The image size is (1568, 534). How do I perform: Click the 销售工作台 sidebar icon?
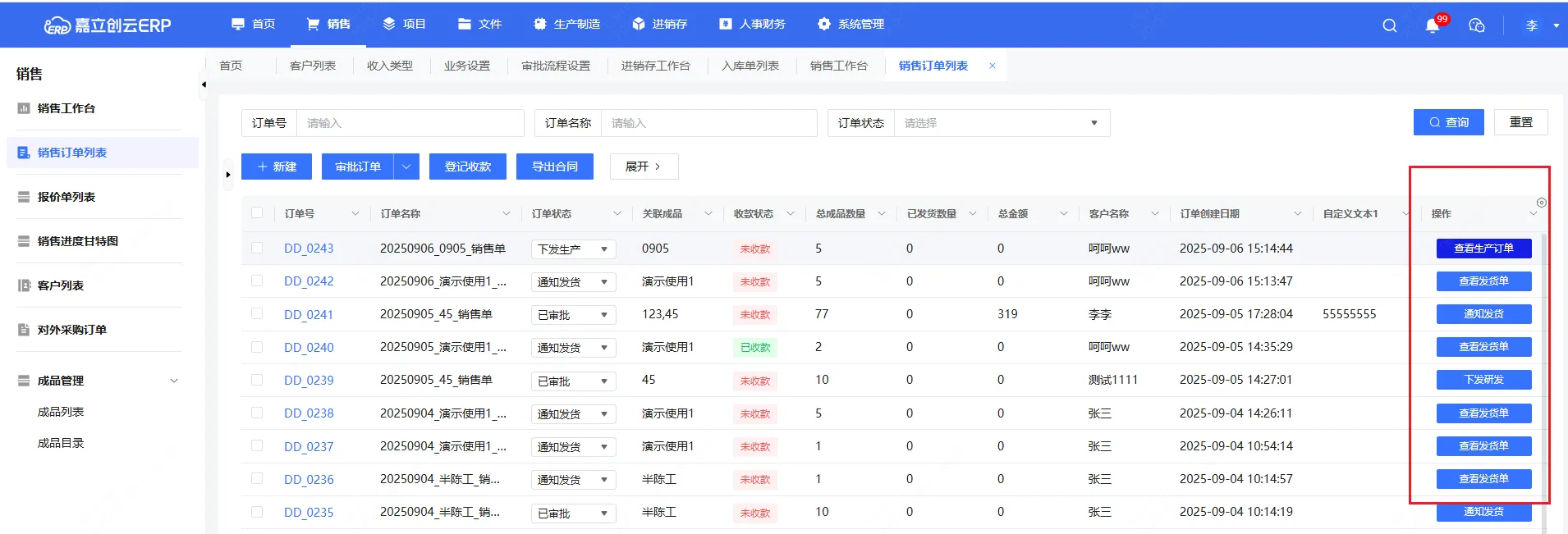click(x=24, y=108)
